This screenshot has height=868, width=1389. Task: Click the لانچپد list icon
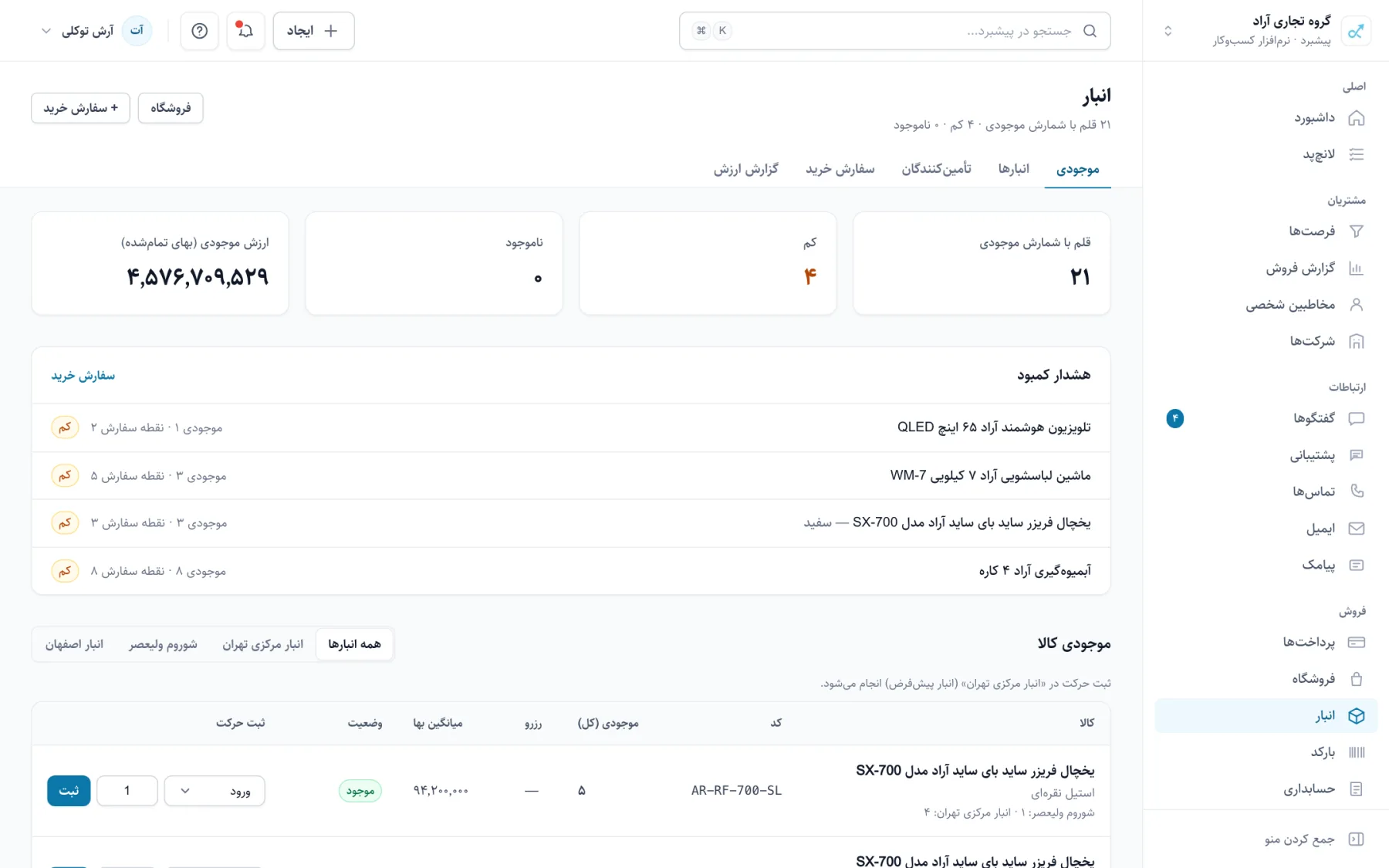click(1356, 154)
